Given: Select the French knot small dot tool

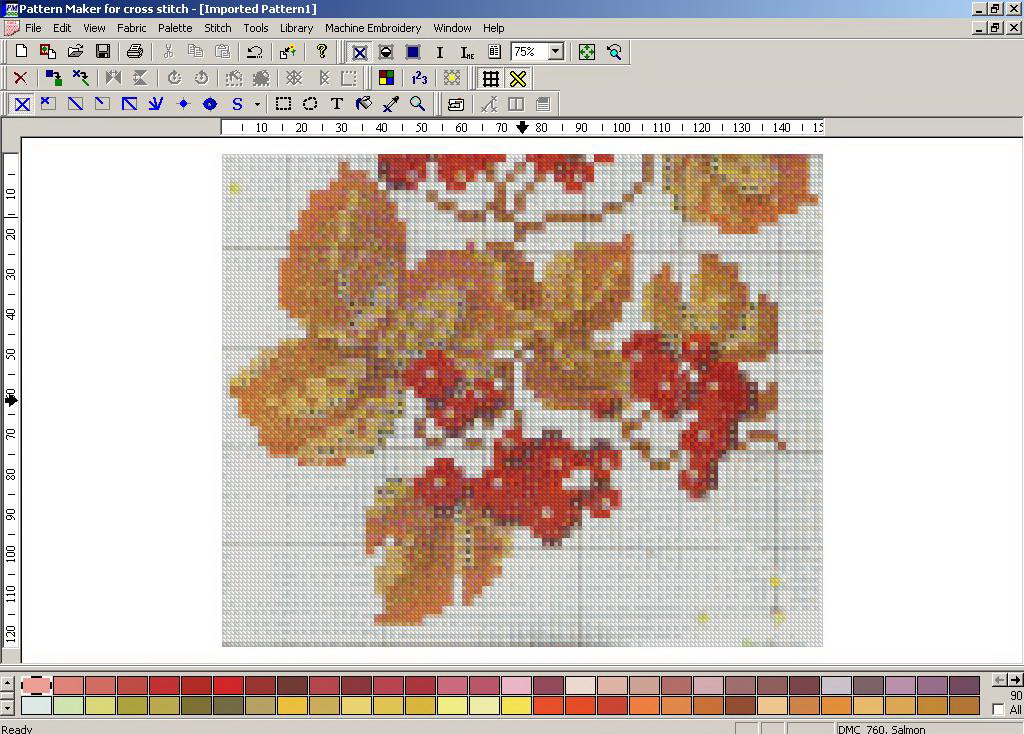Looking at the screenshot, I should 183,104.
